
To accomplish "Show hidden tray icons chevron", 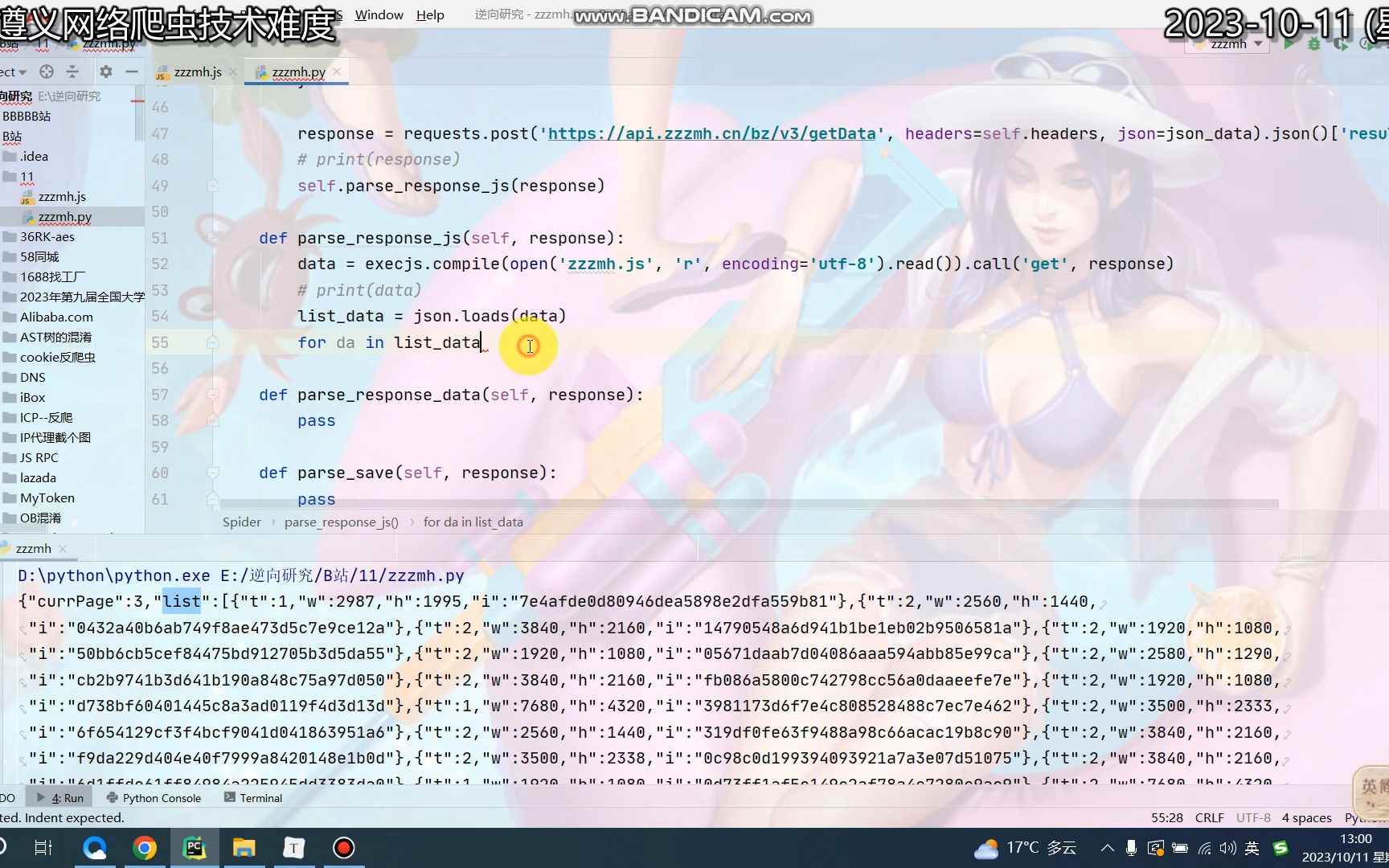I will coord(1108,848).
